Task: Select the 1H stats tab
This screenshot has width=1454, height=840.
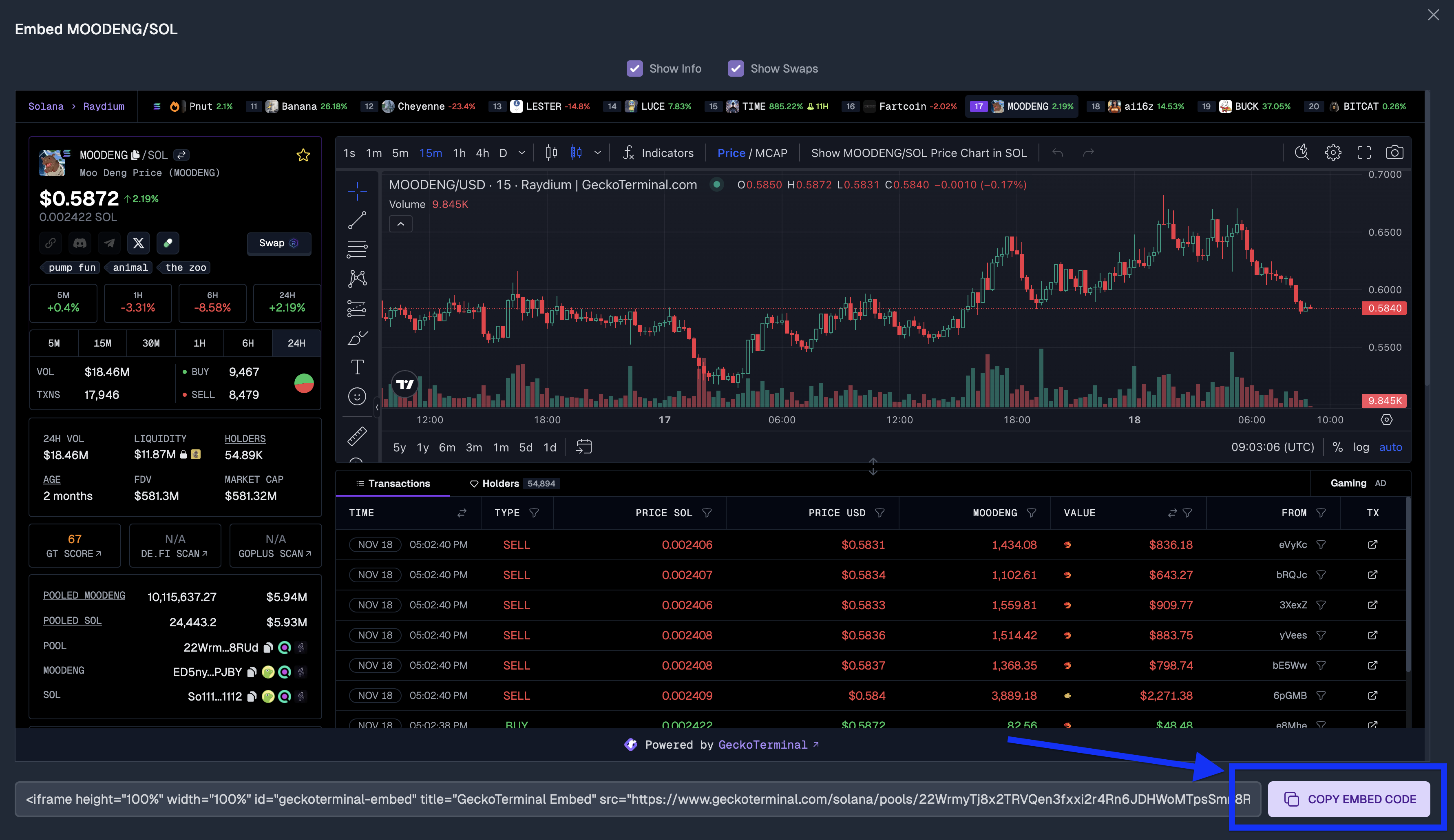Action: (199, 343)
